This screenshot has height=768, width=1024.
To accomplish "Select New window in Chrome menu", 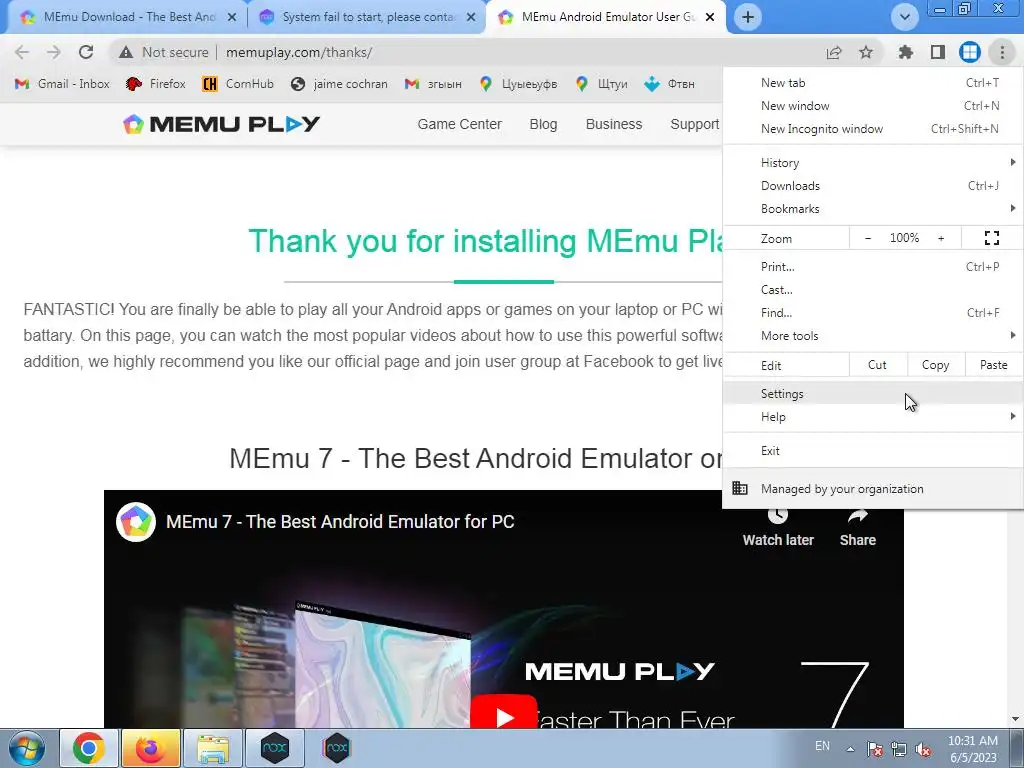I will point(873,105).
